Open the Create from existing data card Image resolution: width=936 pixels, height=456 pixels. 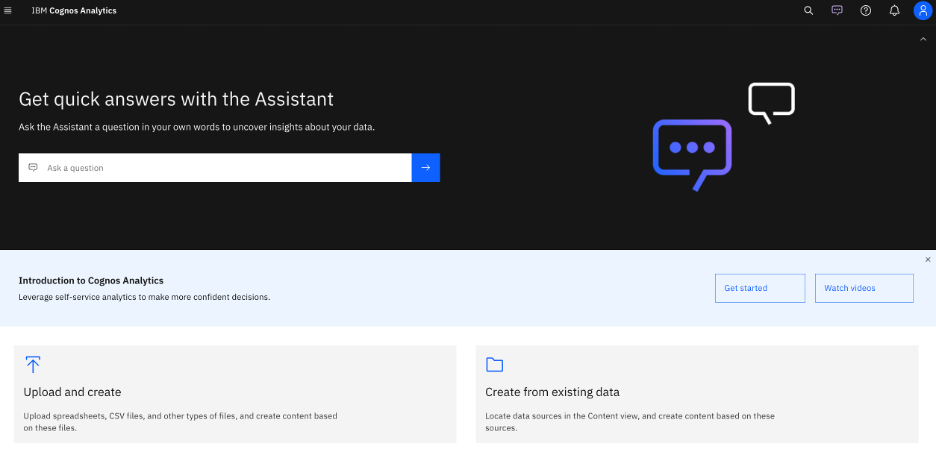697,394
